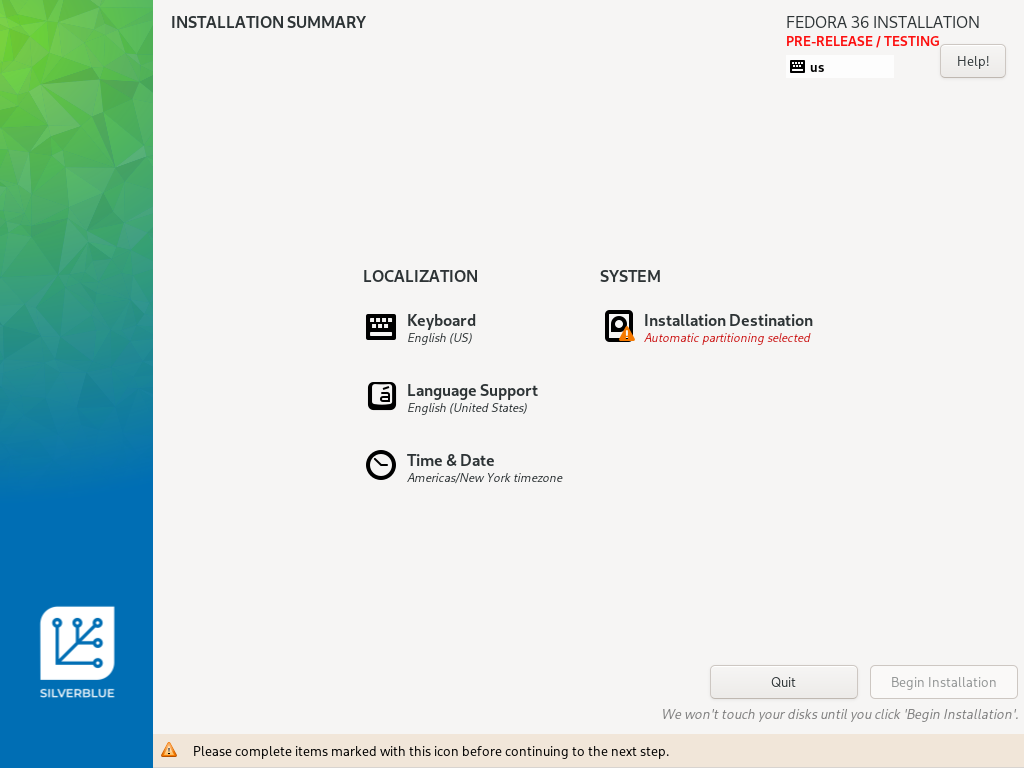
Task: Open the Help! button
Action: pyautogui.click(x=972, y=61)
